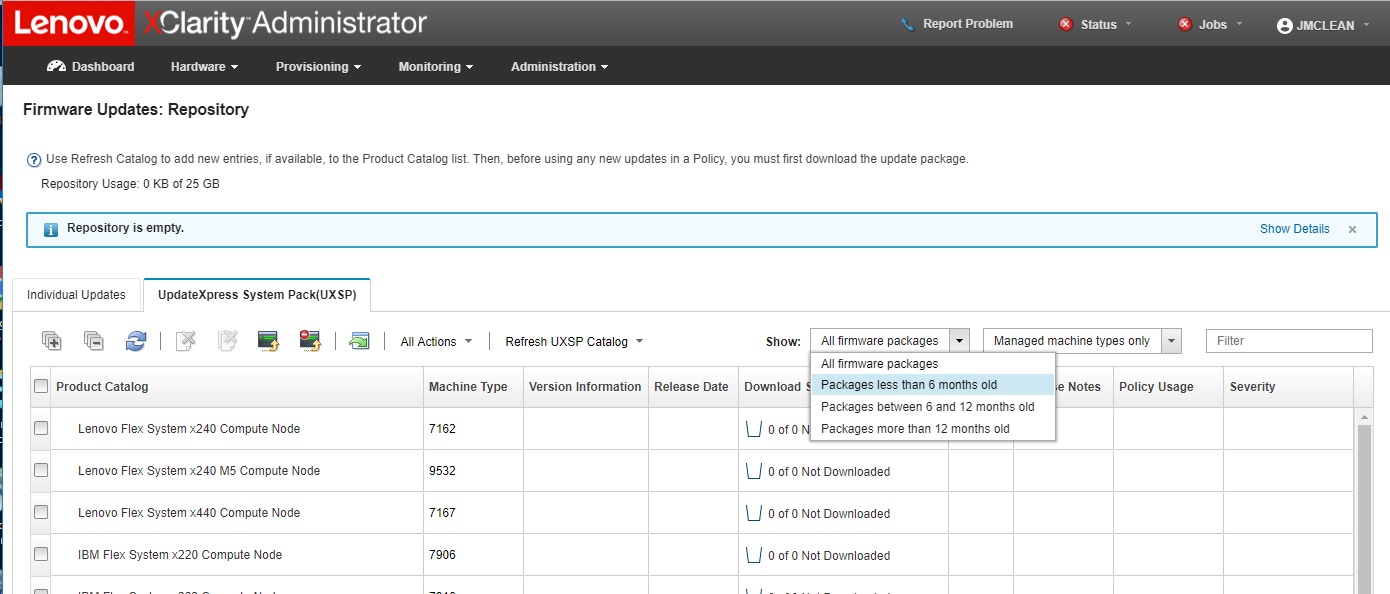Select Packages less than 6 months old

(932, 385)
